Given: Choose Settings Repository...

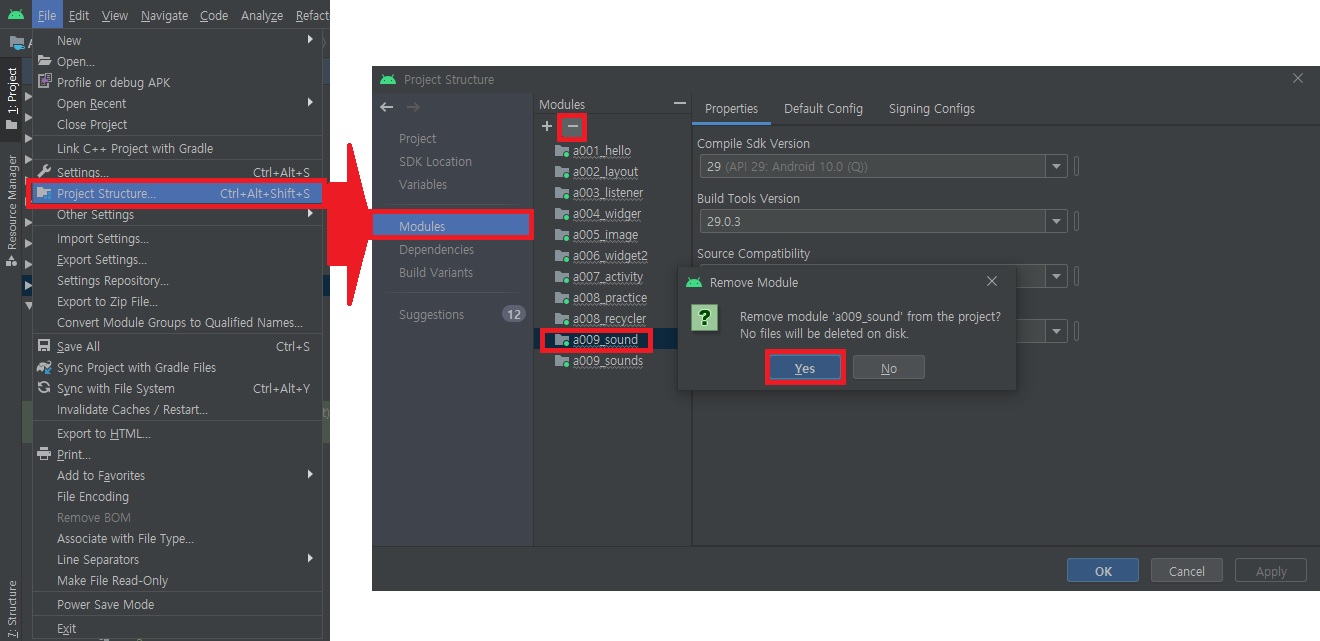Looking at the screenshot, I should coord(177,280).
